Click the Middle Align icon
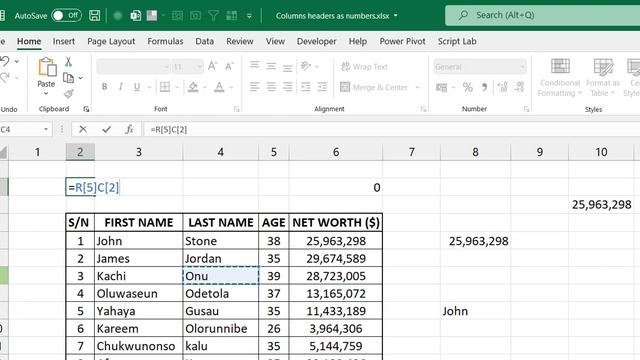Viewport: 640px width, 360px height. [271, 66]
